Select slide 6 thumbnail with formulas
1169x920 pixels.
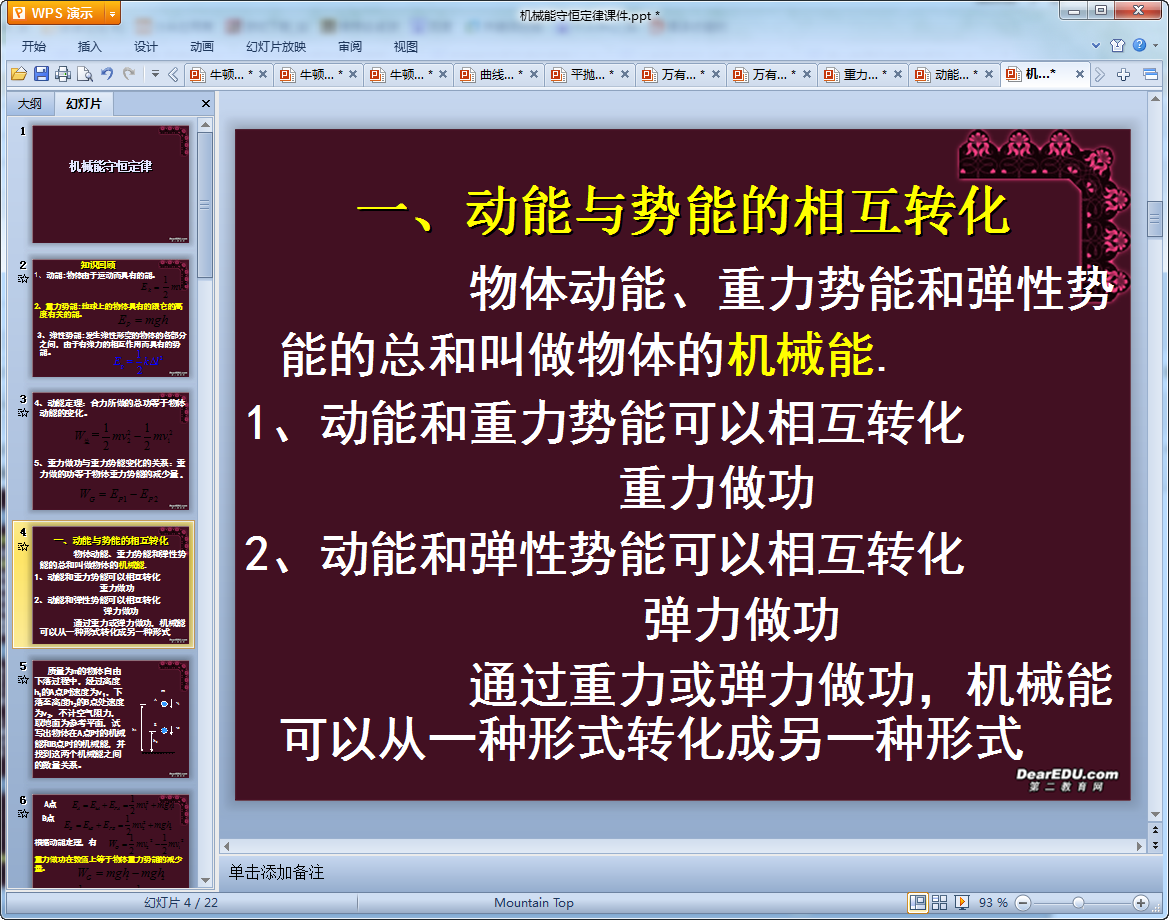[x=110, y=841]
